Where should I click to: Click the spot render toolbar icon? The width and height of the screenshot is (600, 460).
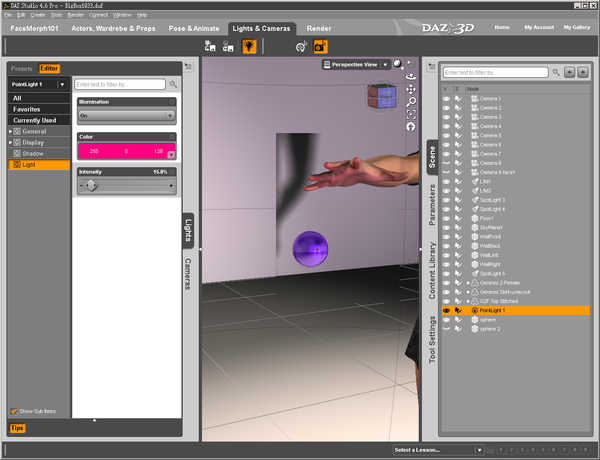point(302,46)
